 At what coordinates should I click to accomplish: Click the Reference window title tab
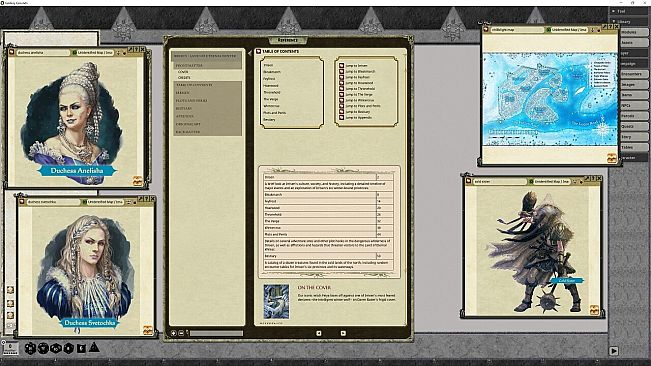click(288, 40)
